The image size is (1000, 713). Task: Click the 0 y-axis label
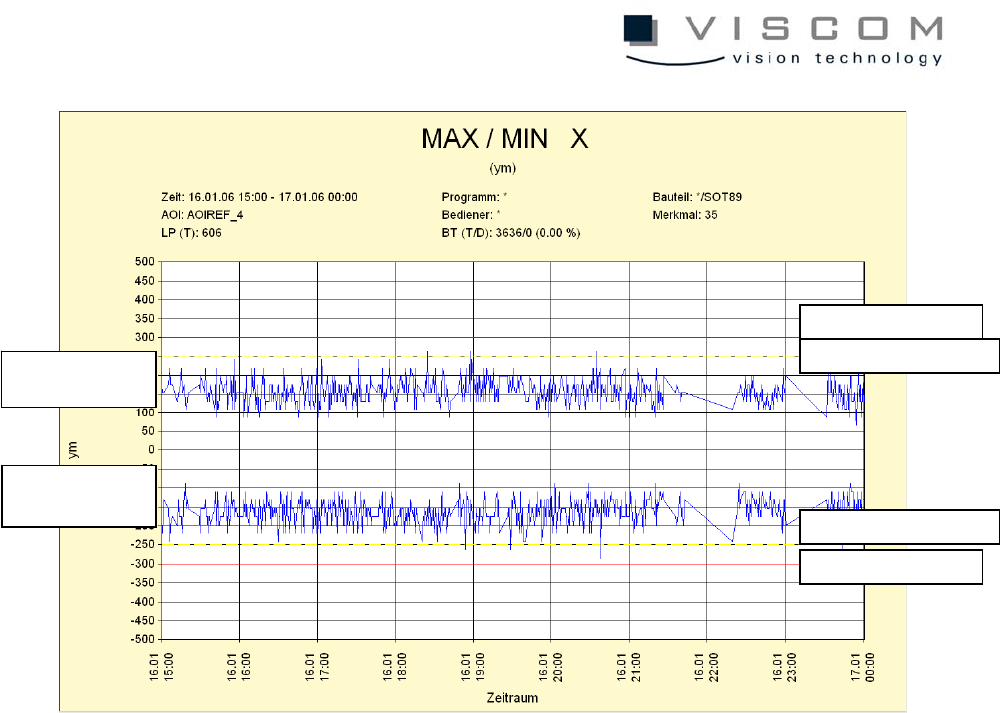pyautogui.click(x=151, y=450)
